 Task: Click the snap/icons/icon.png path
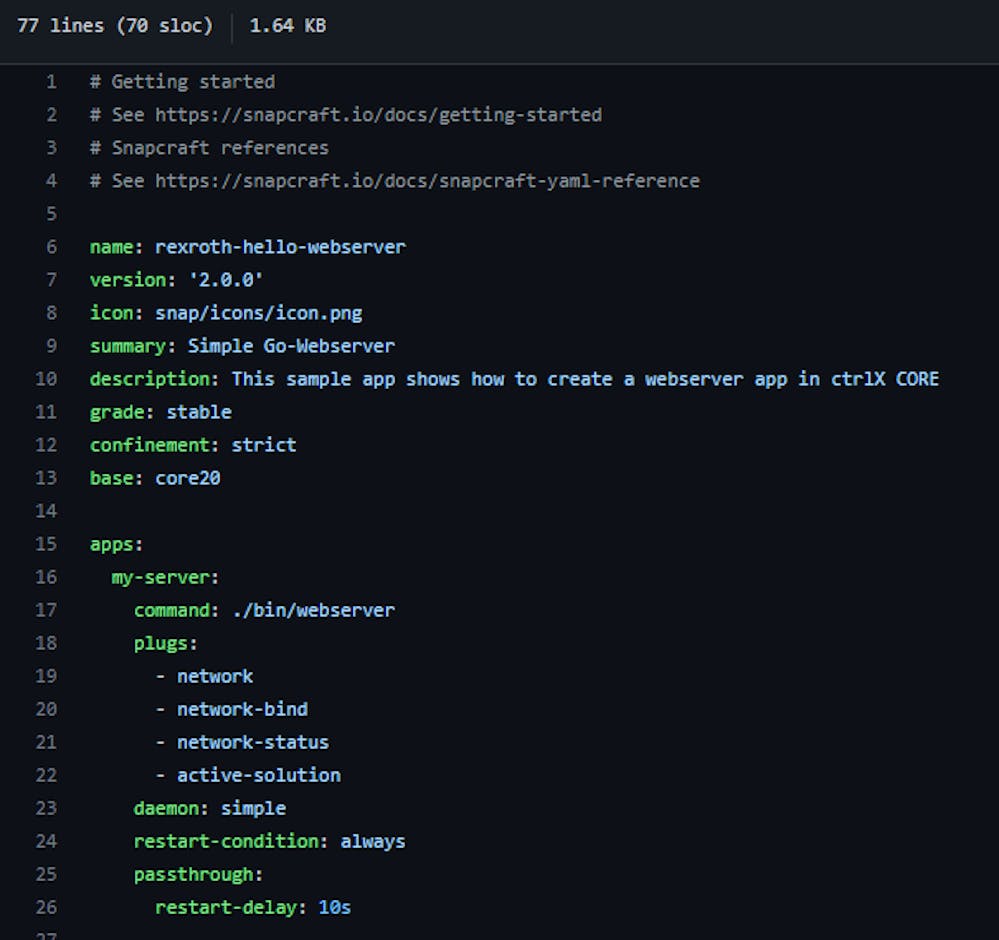(x=258, y=313)
